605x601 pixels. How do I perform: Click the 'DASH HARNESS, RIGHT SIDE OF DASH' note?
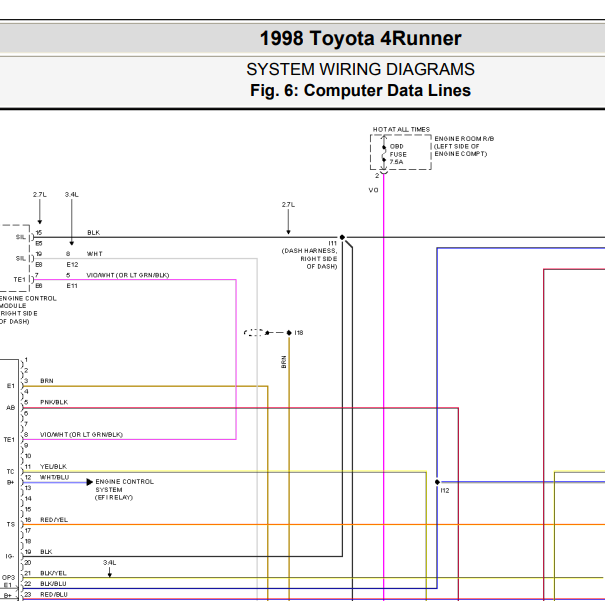pyautogui.click(x=309, y=259)
